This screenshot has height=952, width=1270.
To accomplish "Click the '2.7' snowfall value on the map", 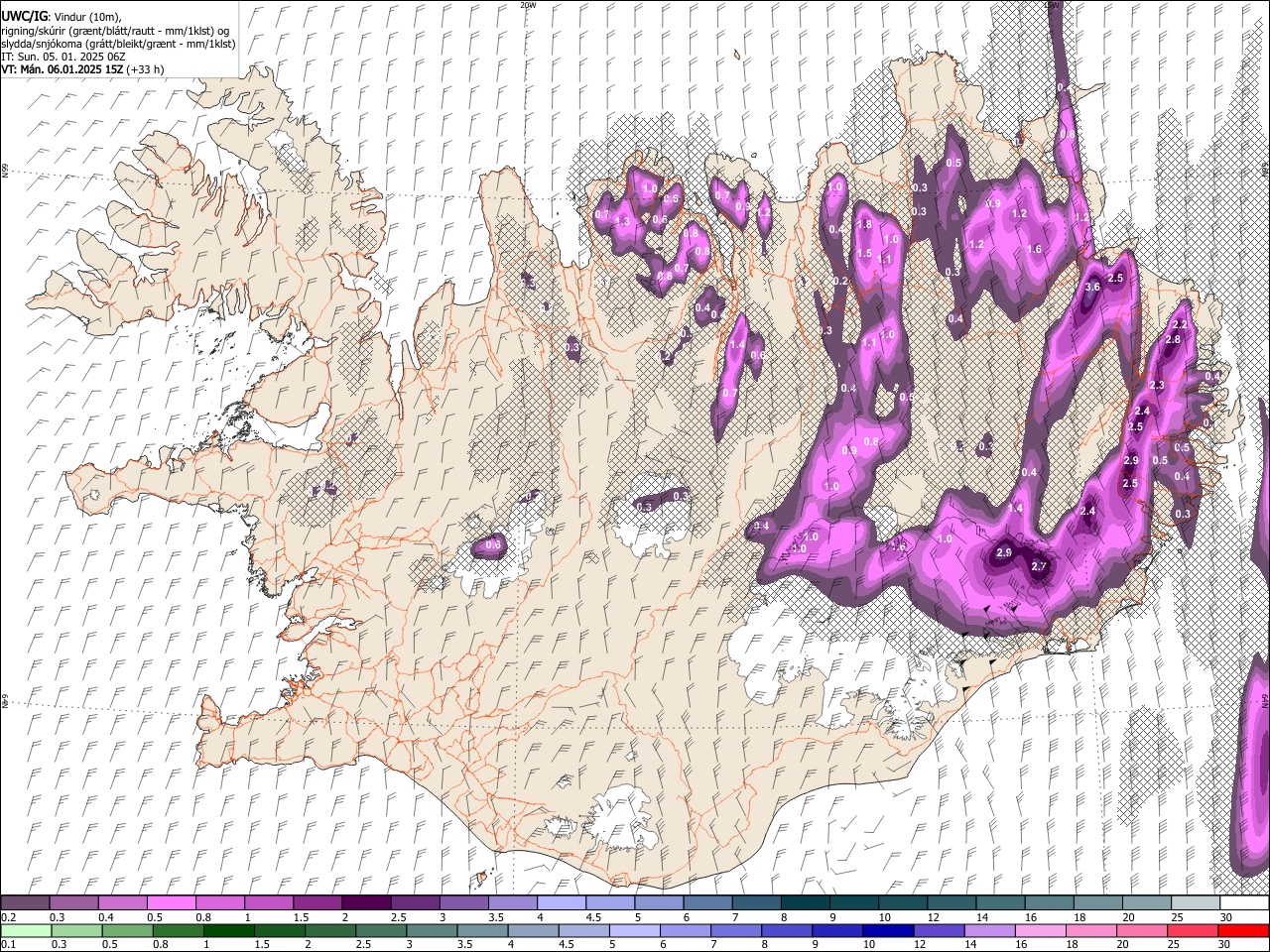I will (x=1039, y=566).
